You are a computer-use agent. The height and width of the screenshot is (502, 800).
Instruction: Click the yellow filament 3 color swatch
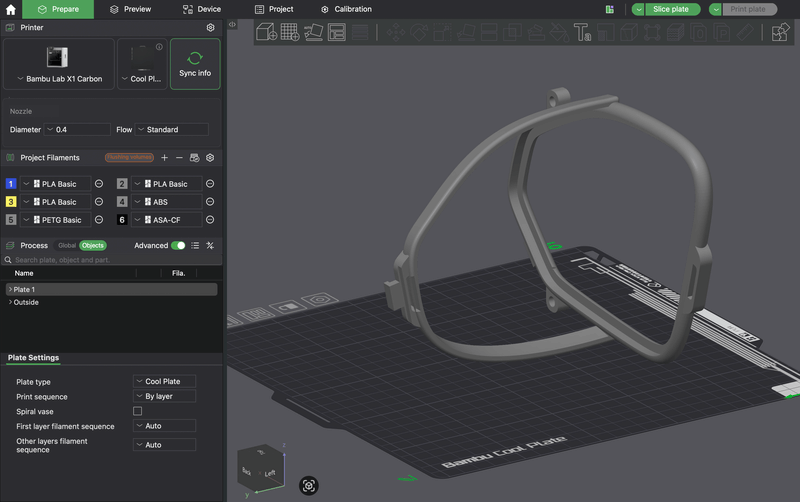(x=11, y=202)
